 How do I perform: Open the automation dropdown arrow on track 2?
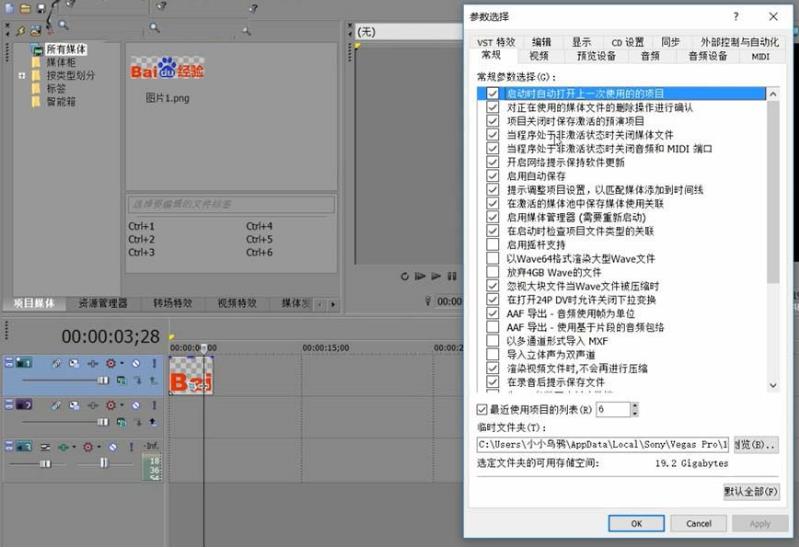(x=122, y=405)
